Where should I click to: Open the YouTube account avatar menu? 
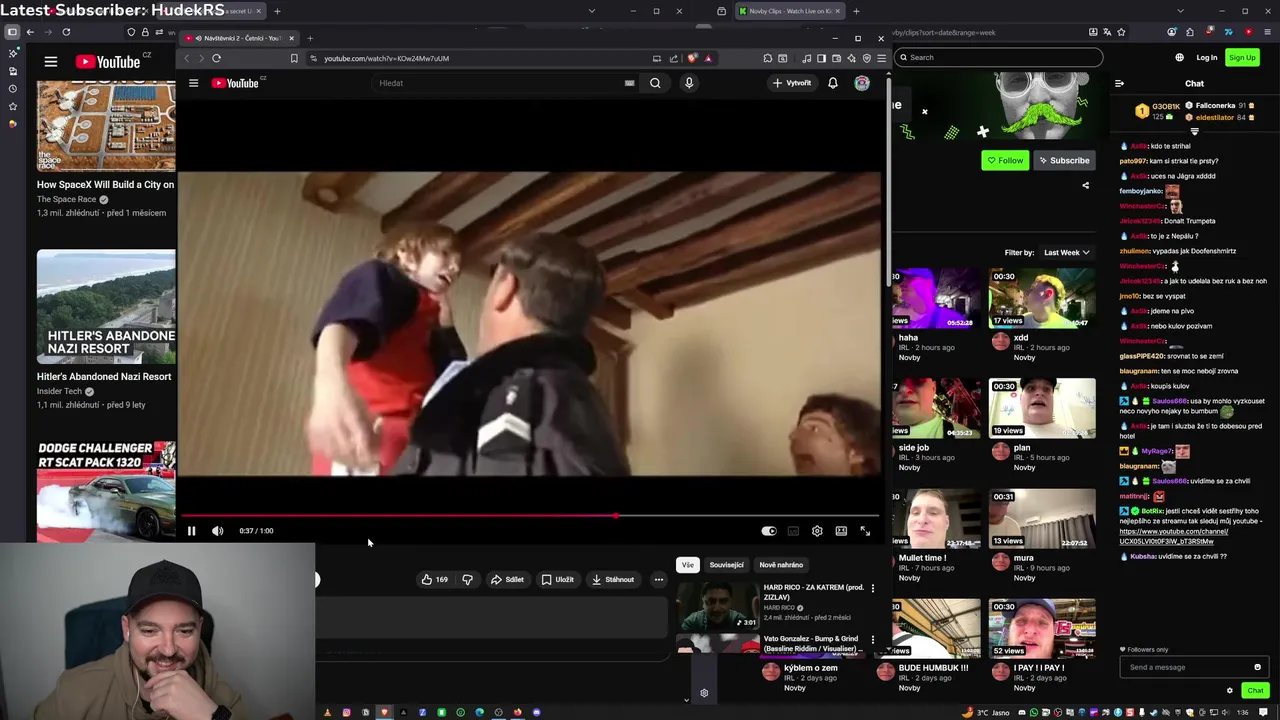(862, 83)
